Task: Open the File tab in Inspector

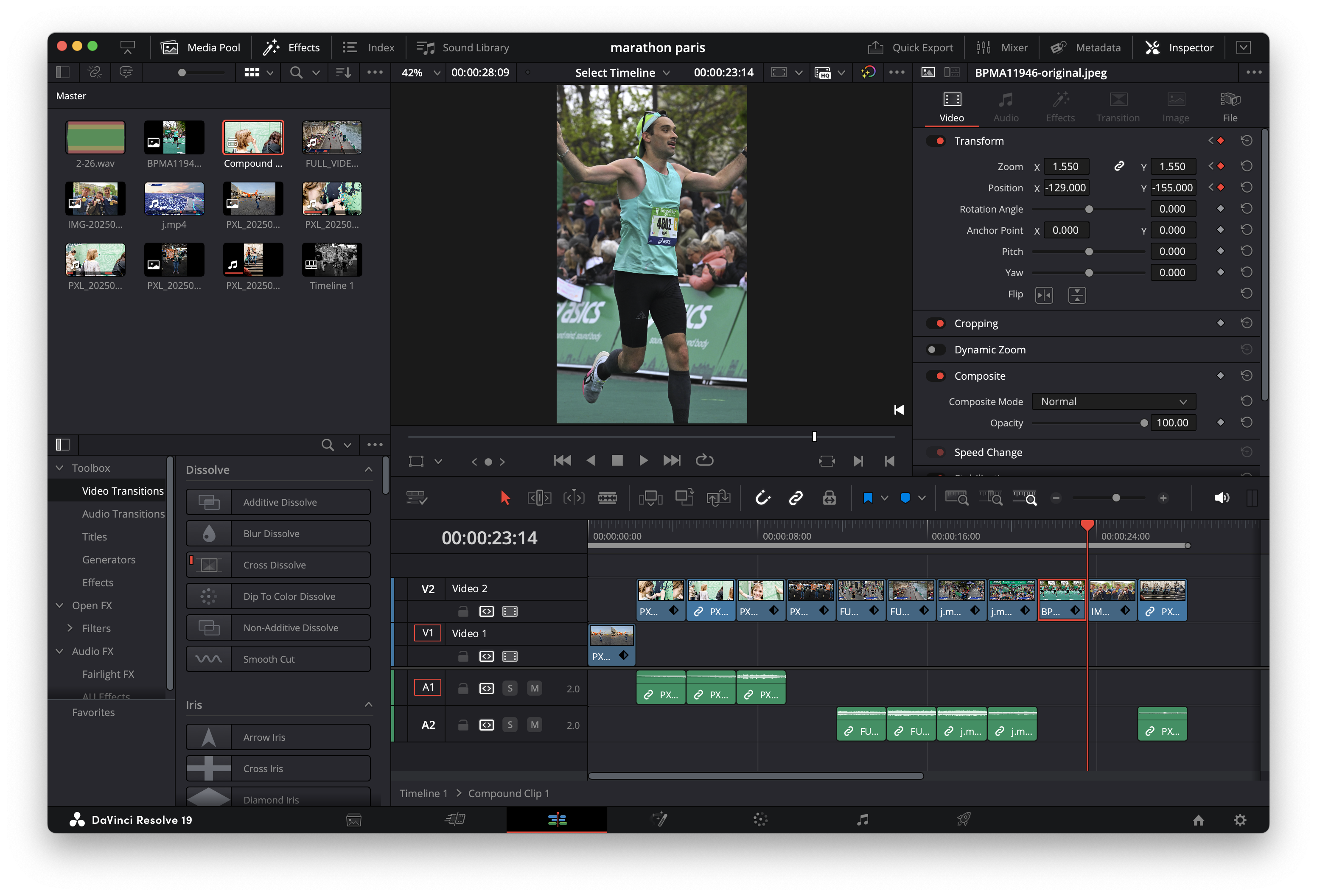Action: 1230,106
